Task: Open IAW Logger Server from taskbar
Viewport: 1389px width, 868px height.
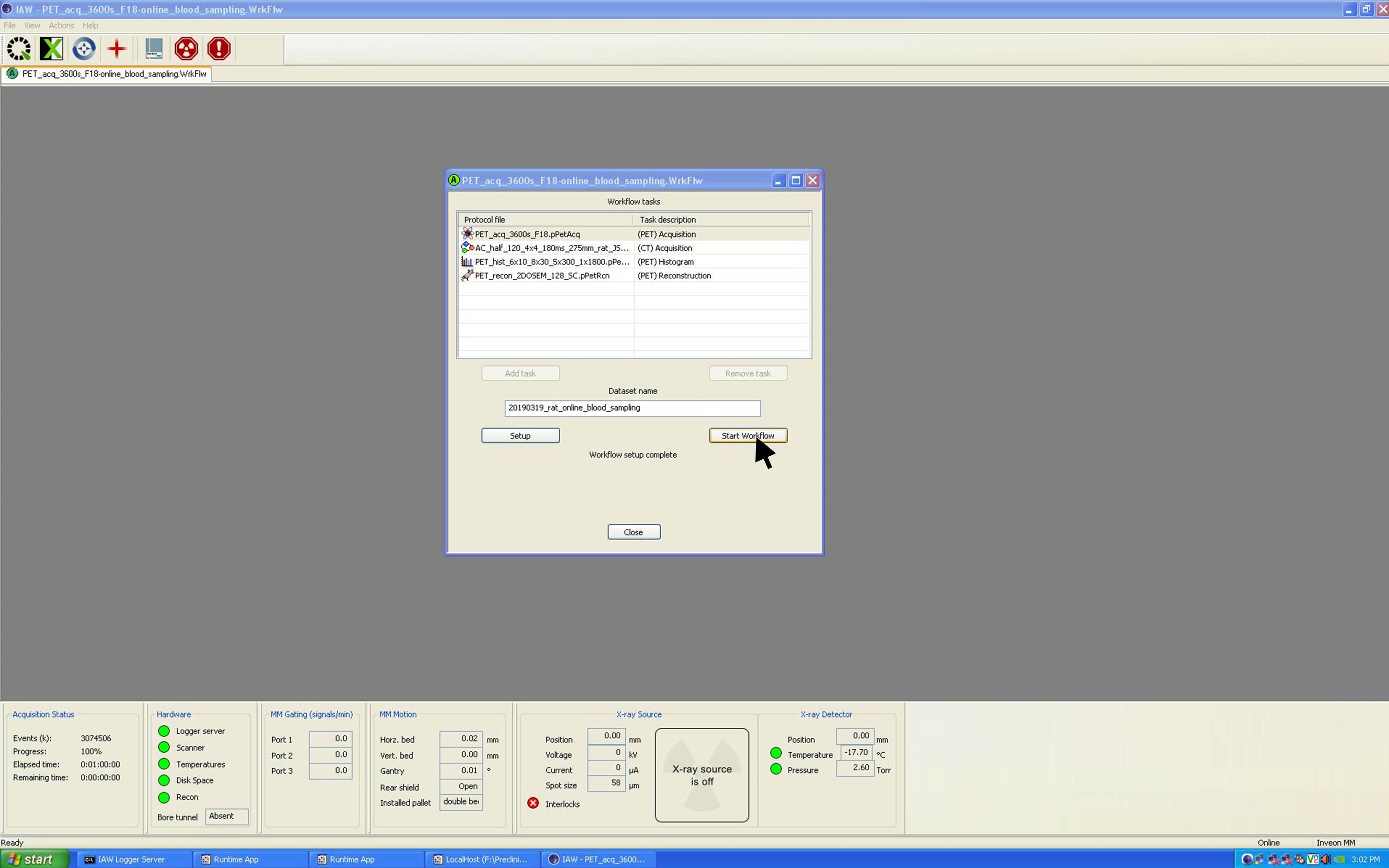Action: (x=131, y=859)
